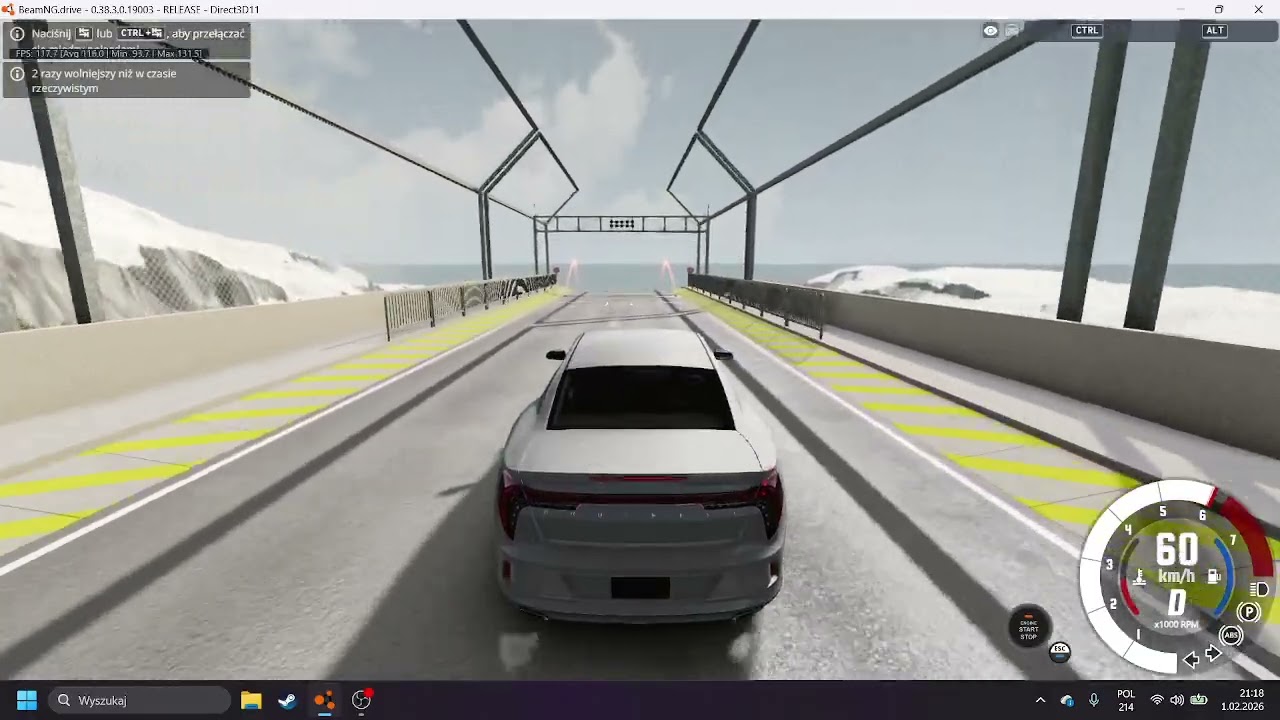Click the CTRL+Tab key badge in the hint
The image size is (1280, 720).
[x=141, y=33]
